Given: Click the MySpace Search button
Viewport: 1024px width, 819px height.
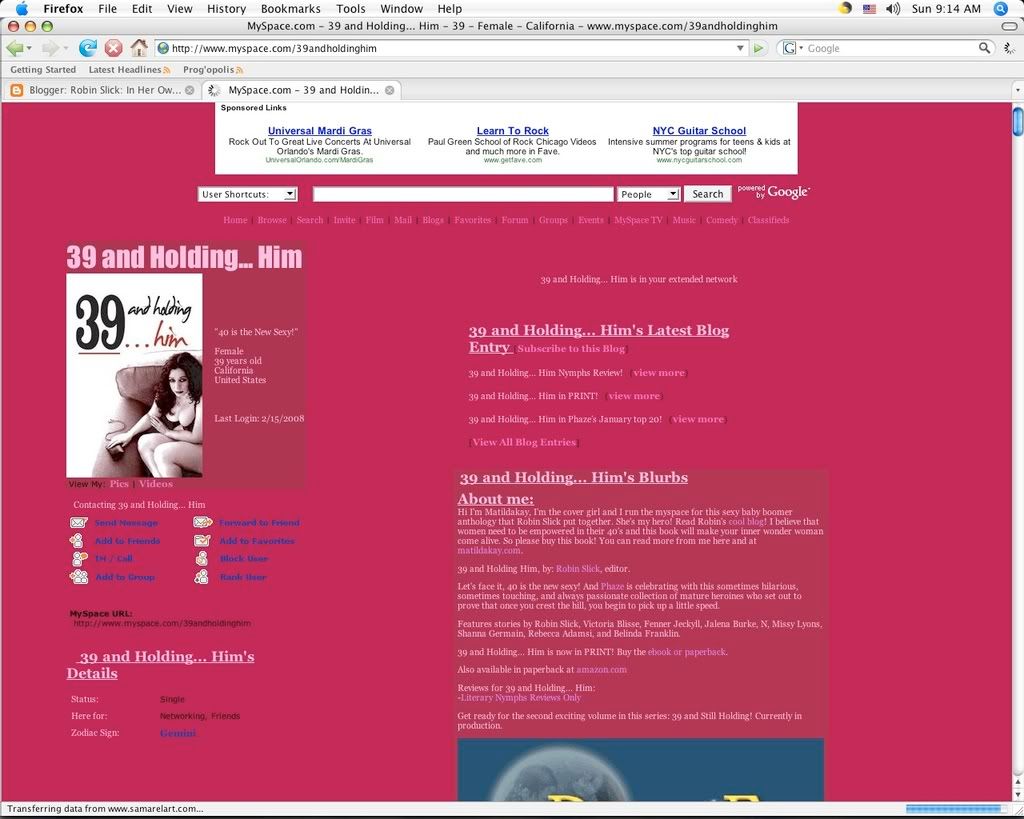Looking at the screenshot, I should [x=707, y=194].
